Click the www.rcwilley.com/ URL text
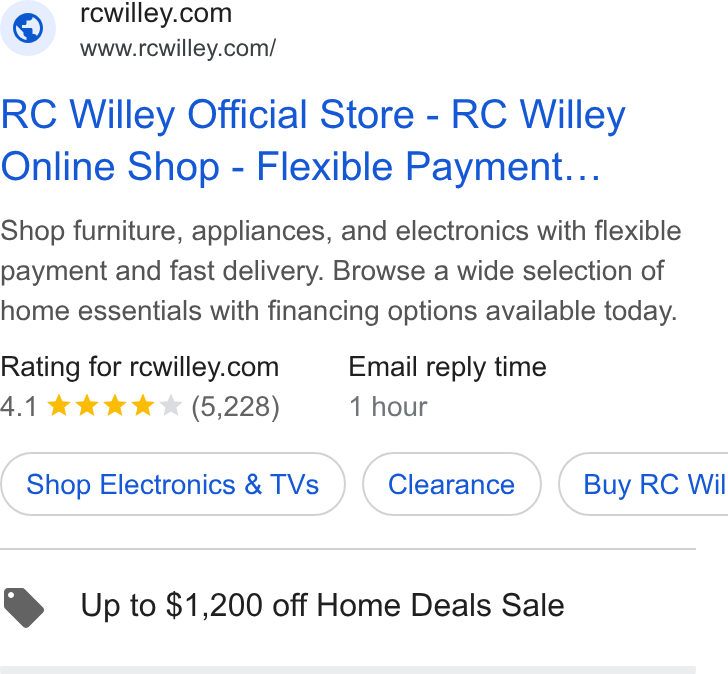Image resolution: width=728 pixels, height=674 pixels. tap(178, 49)
